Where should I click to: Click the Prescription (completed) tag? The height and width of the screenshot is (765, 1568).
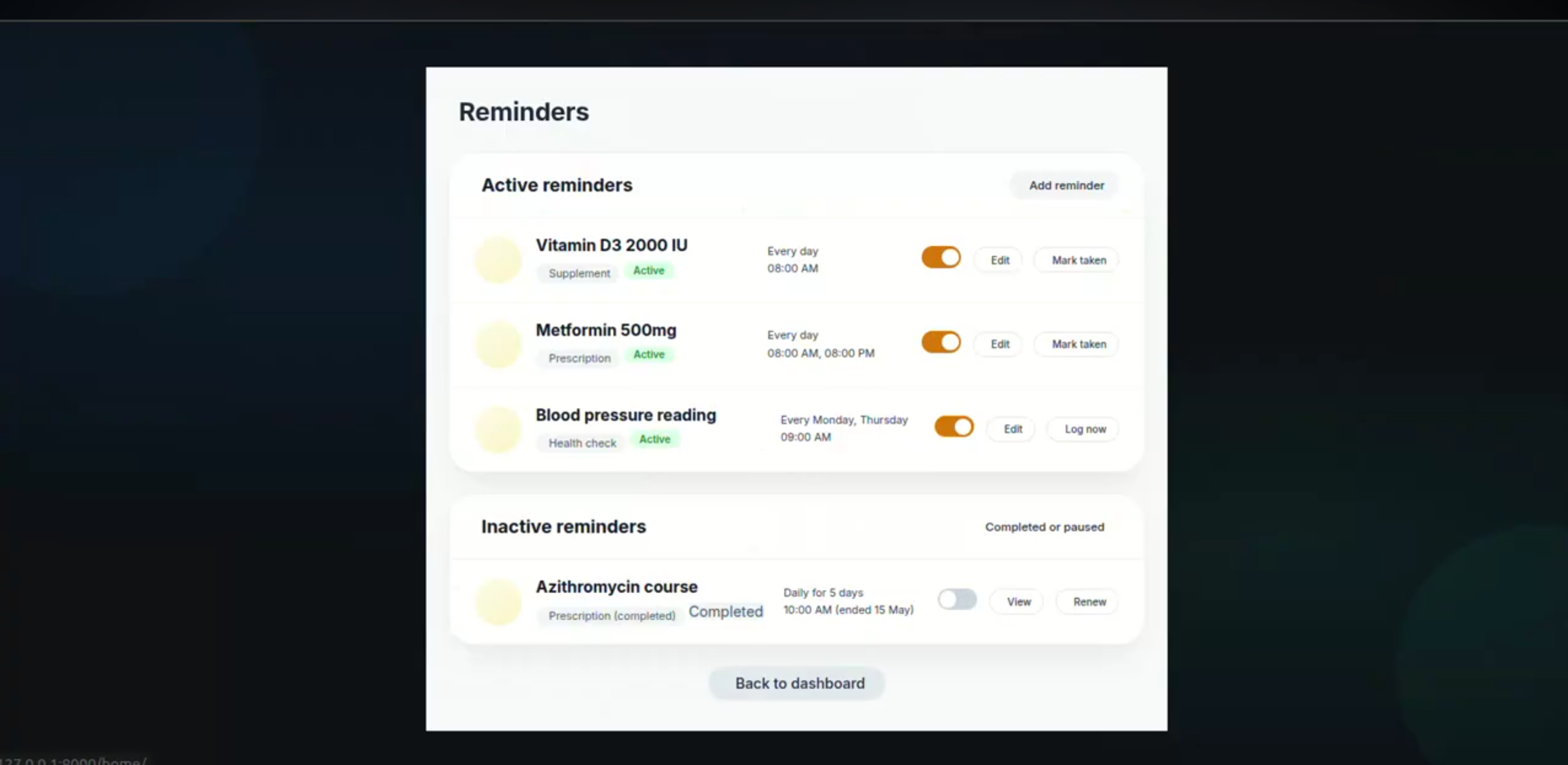coord(611,616)
